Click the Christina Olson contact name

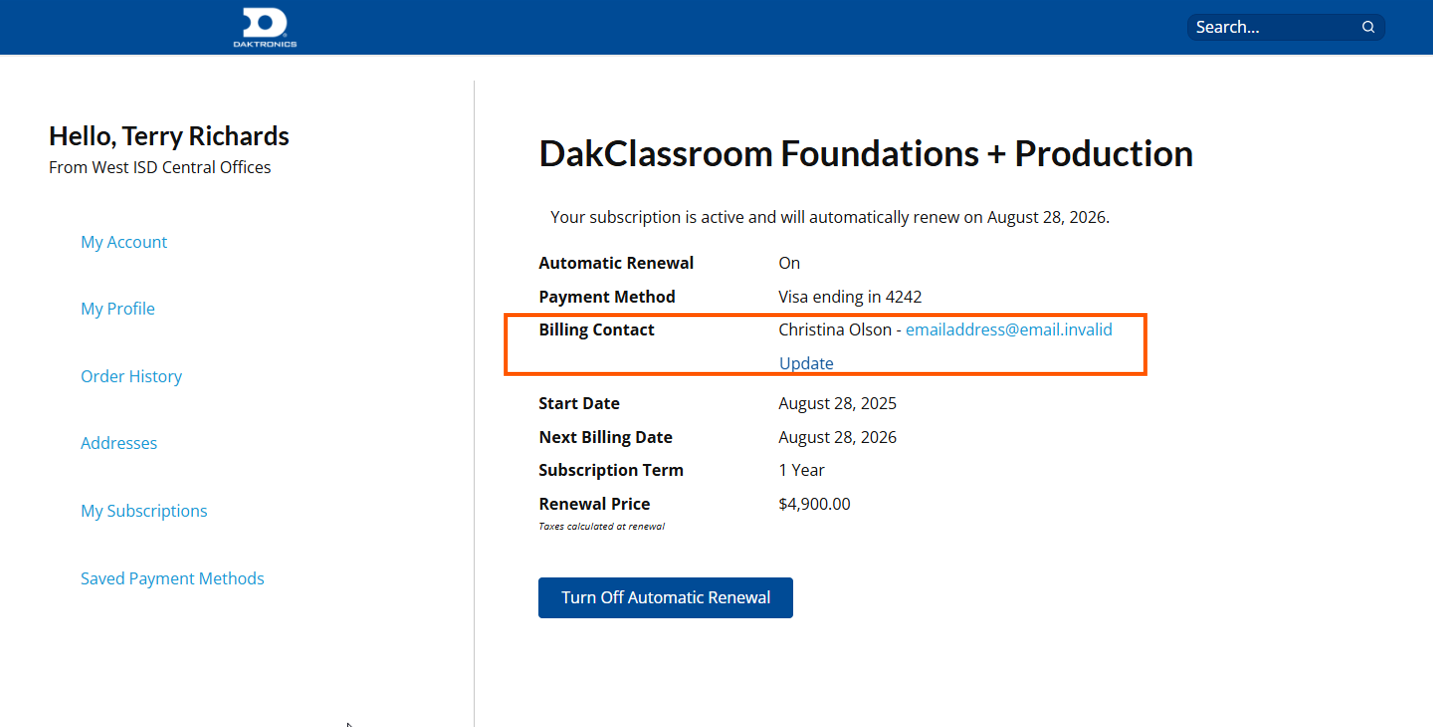click(x=834, y=329)
